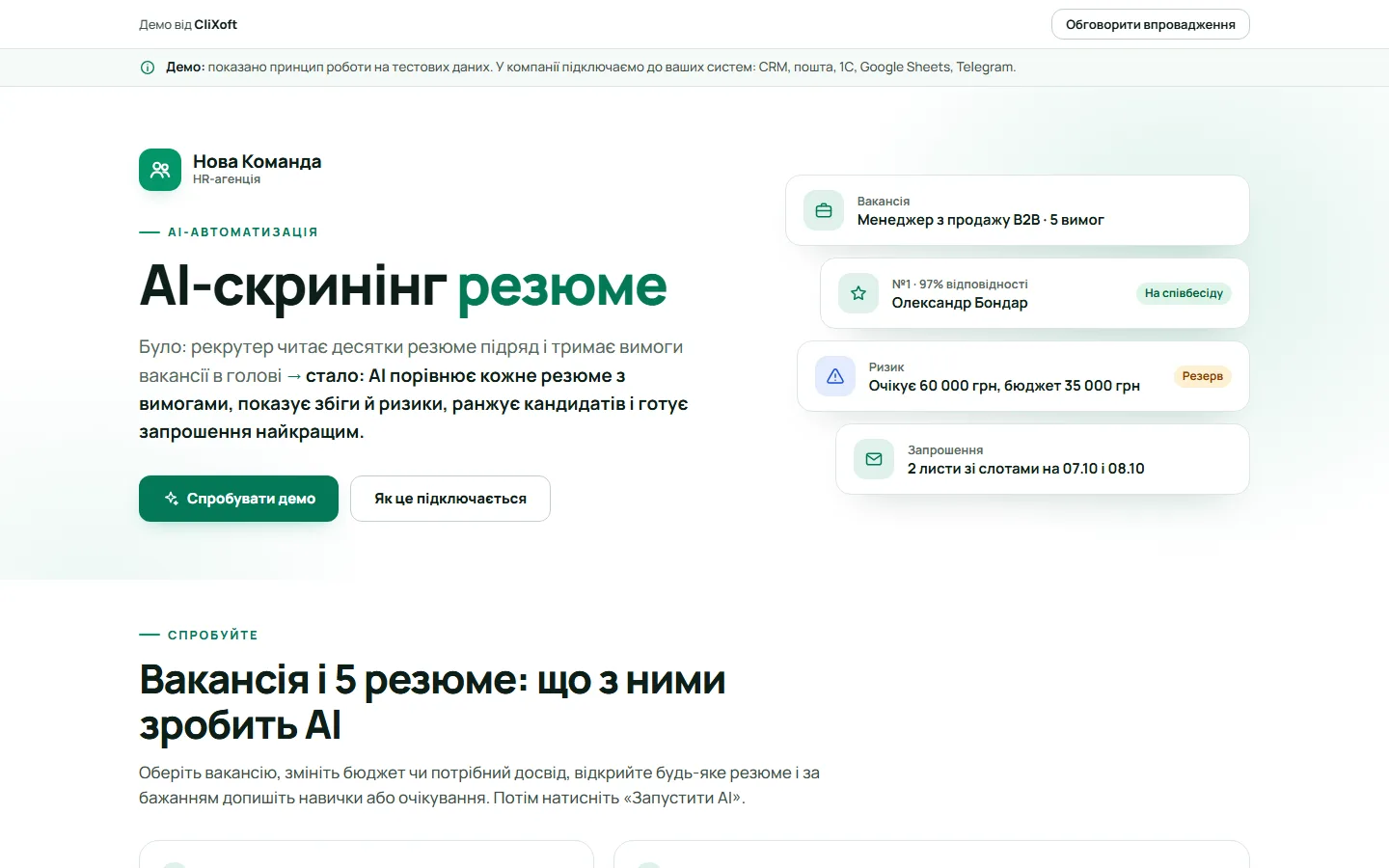The image size is (1389, 868).
Task: Click the Запрошення card label
Action: (x=945, y=450)
